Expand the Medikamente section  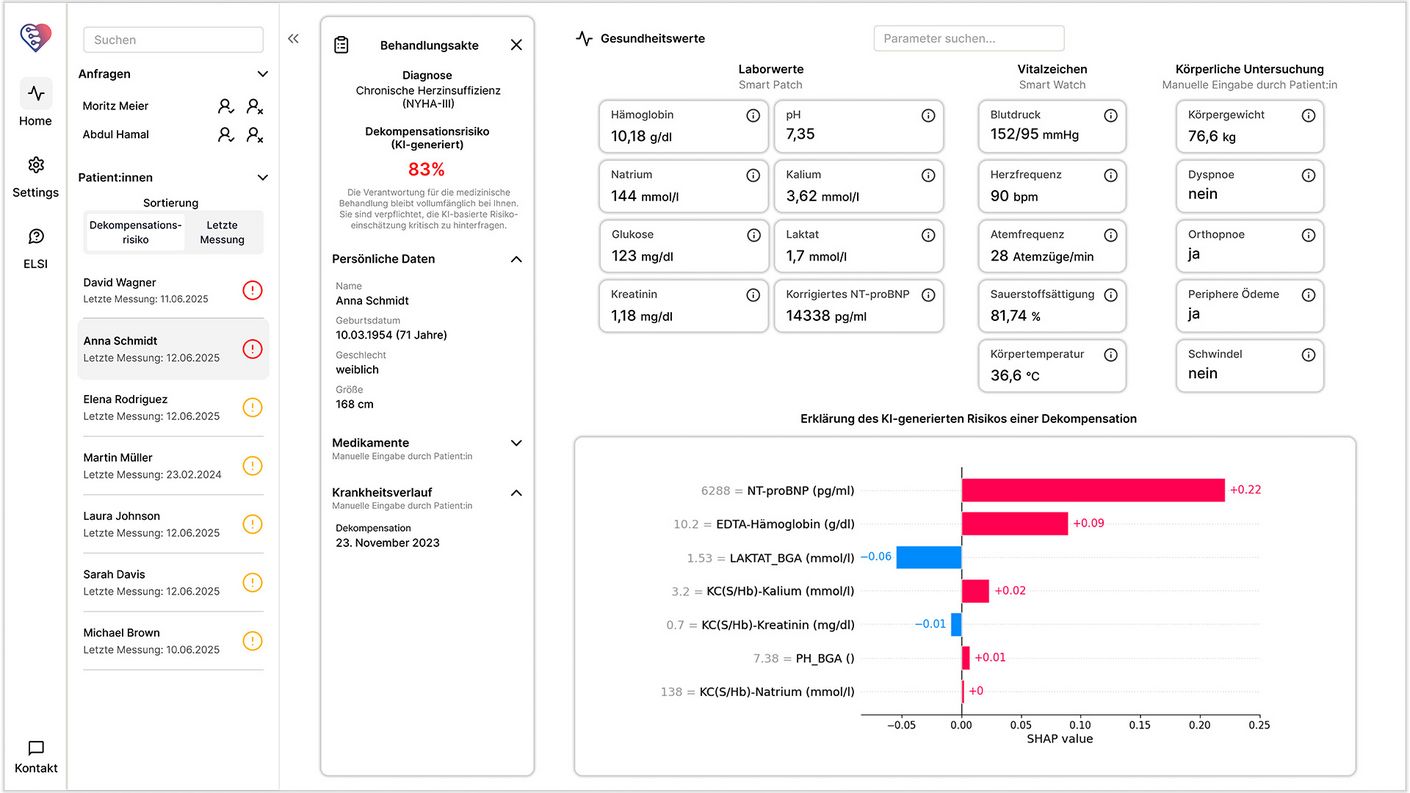(x=516, y=443)
